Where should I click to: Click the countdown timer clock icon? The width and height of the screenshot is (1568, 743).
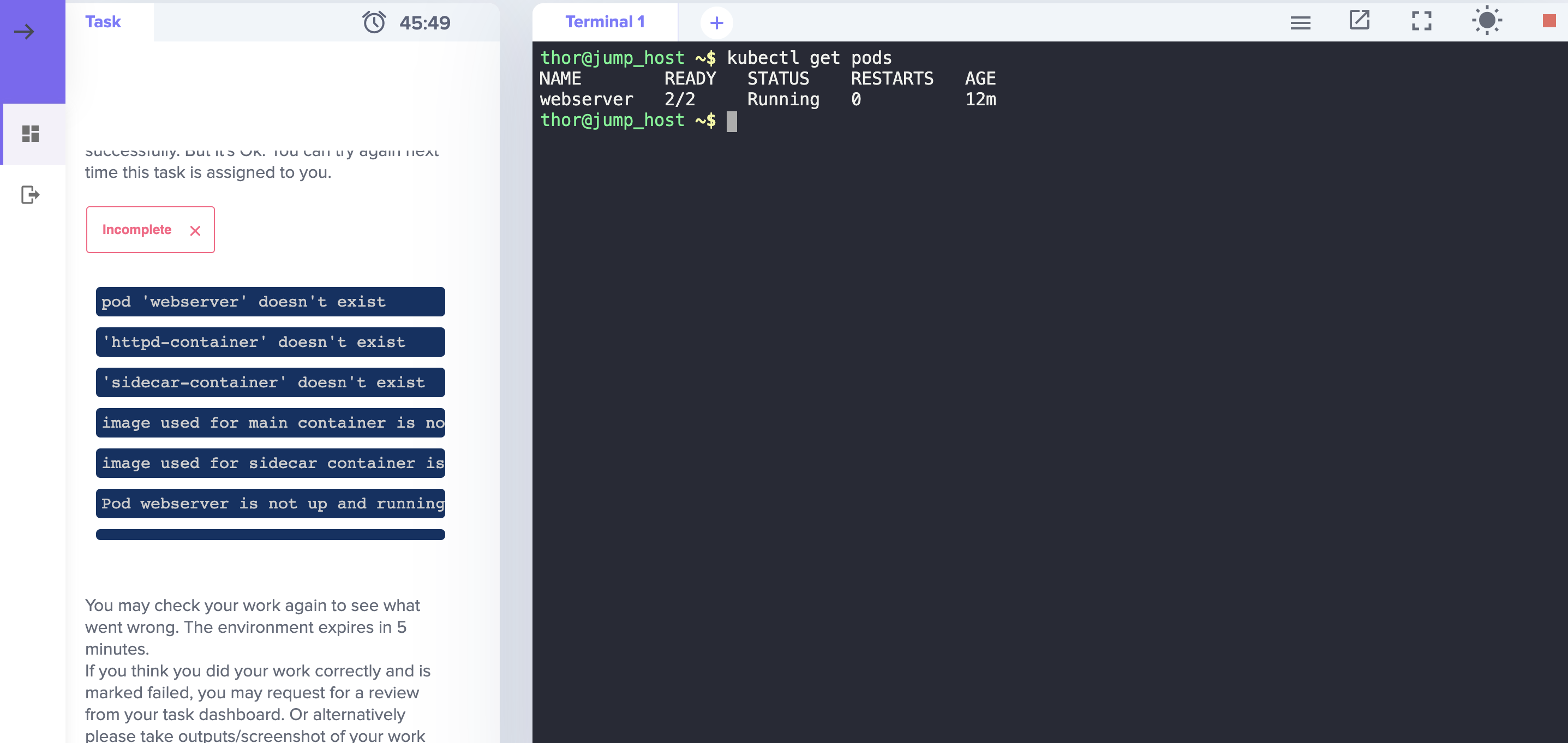(x=374, y=22)
